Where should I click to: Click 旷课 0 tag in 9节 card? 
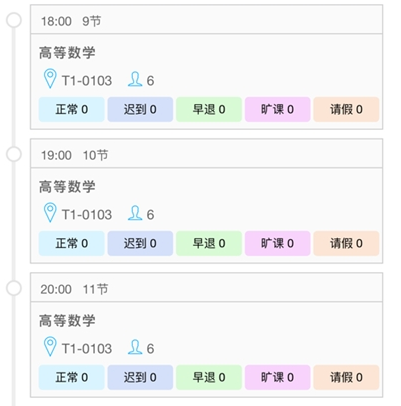point(278,109)
